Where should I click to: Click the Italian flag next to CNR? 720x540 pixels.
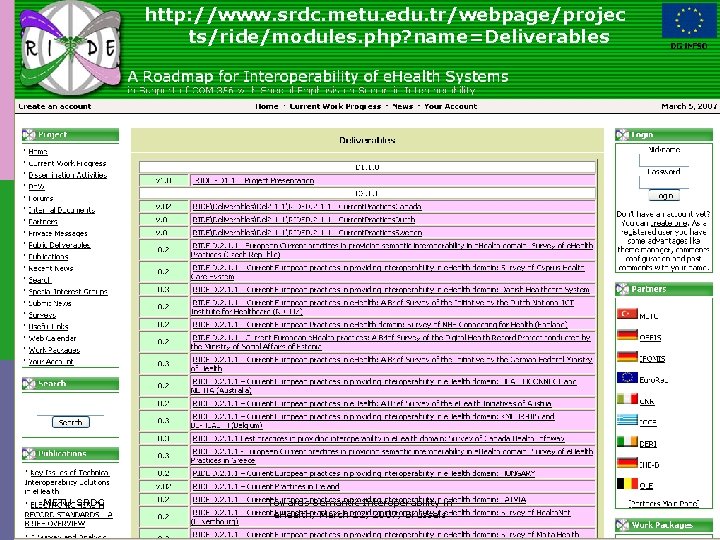627,399
